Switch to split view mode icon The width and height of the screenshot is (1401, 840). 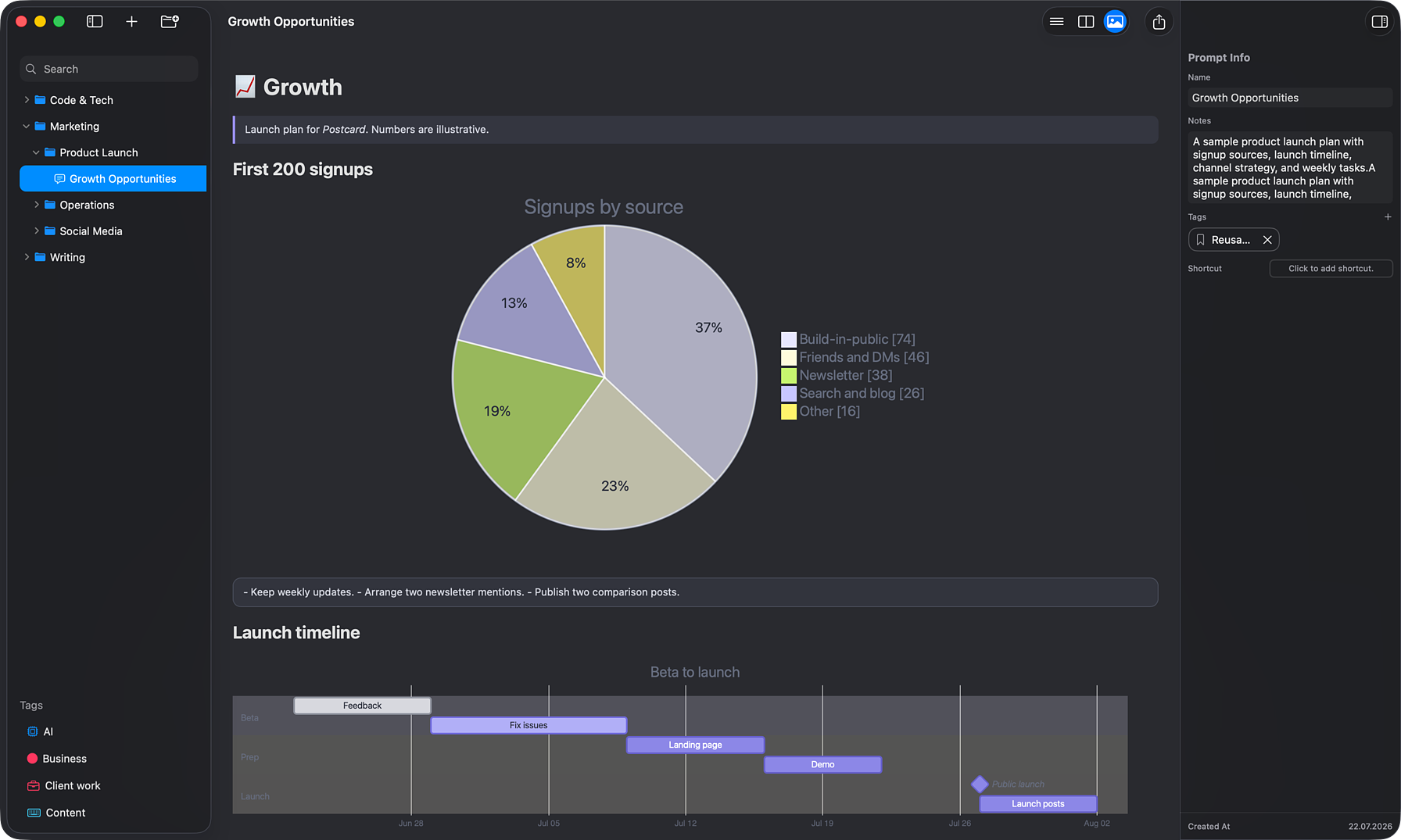click(x=1086, y=22)
